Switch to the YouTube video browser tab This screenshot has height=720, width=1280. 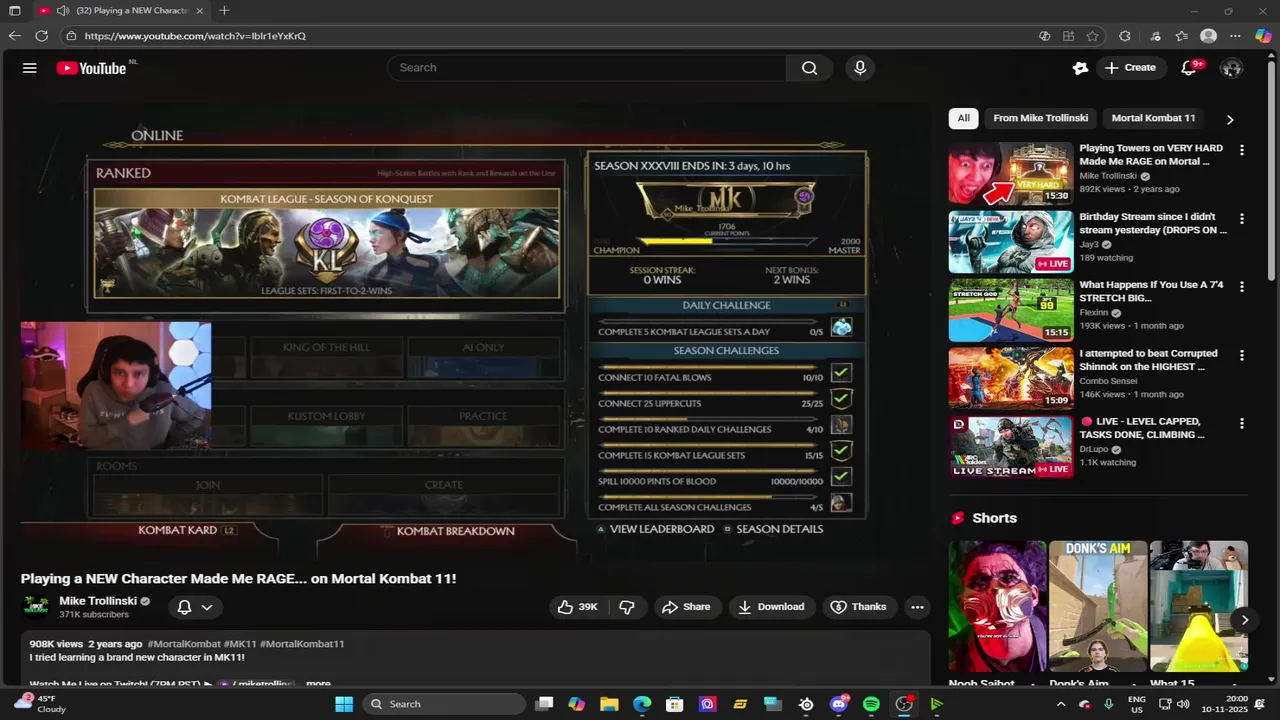tap(120, 11)
